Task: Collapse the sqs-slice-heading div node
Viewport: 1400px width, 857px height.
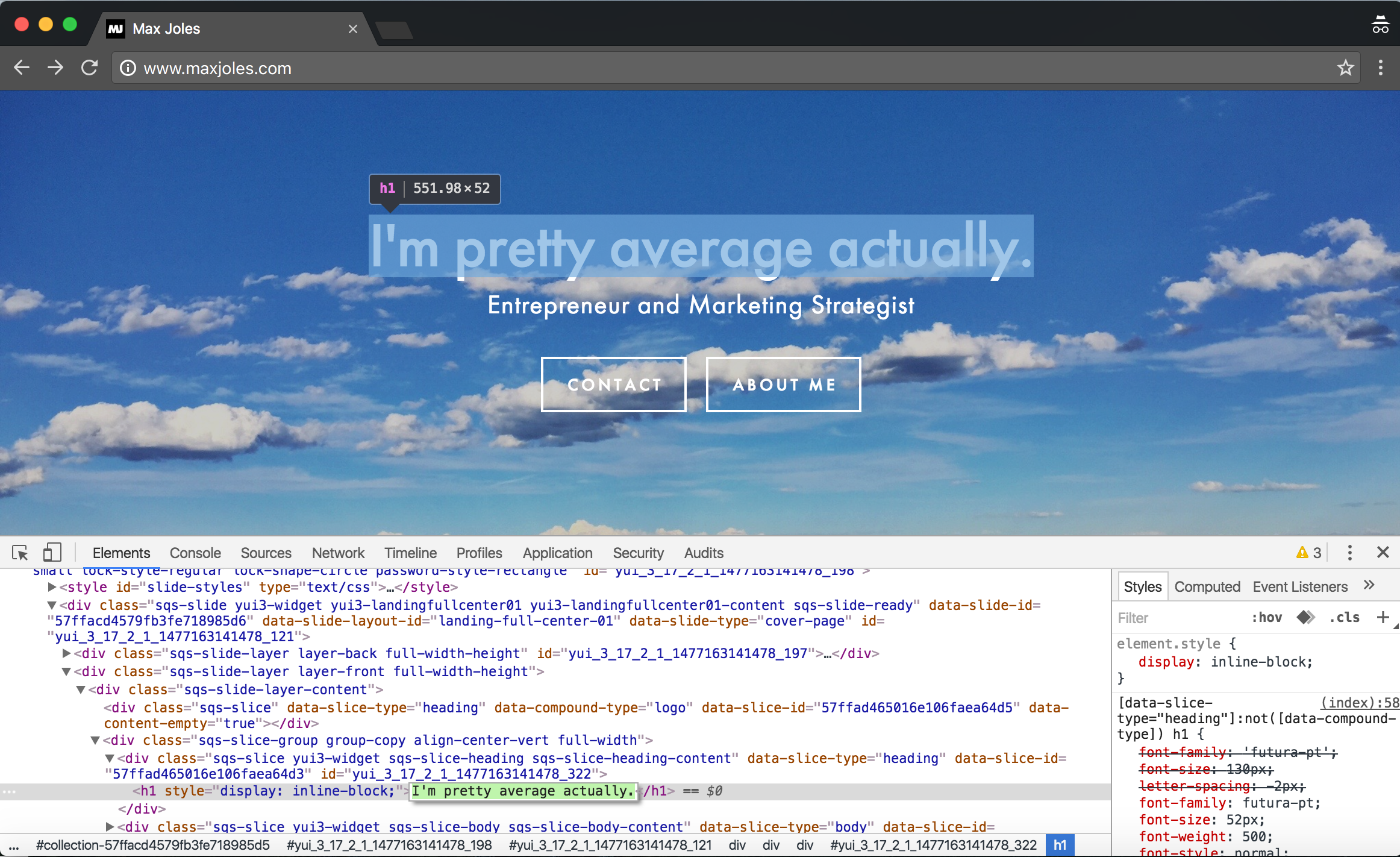Action: [x=110, y=758]
